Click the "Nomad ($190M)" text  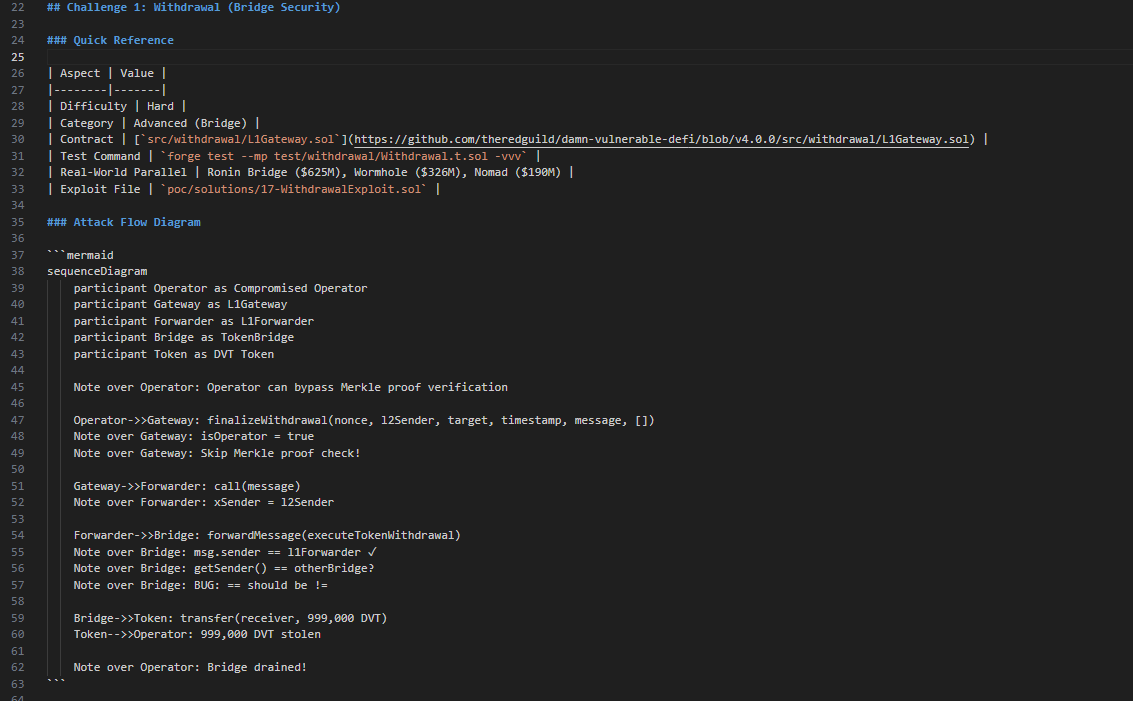pyautogui.click(x=517, y=173)
